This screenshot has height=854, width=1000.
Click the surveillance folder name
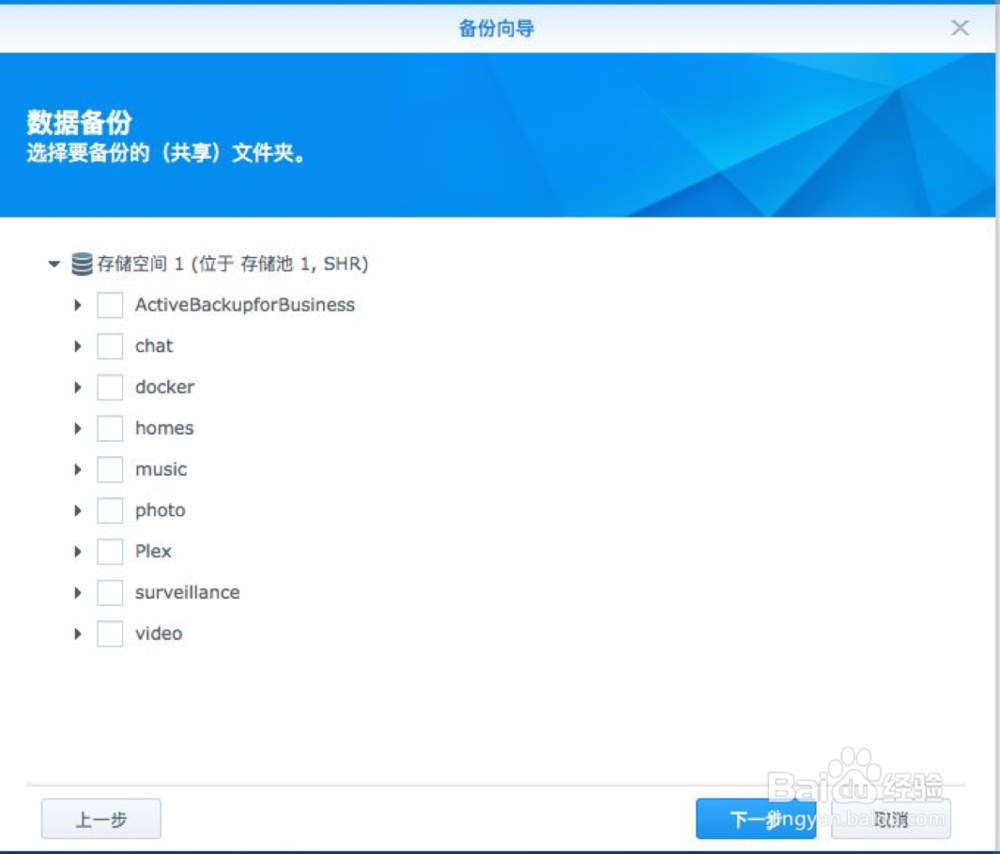tap(188, 593)
